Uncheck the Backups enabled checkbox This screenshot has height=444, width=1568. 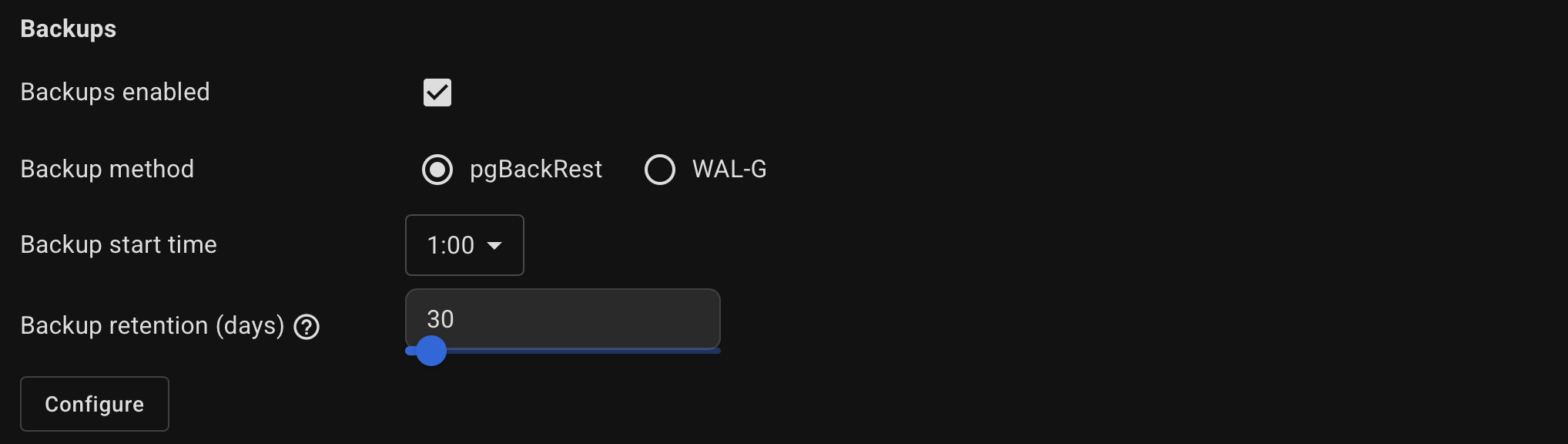coord(437,92)
